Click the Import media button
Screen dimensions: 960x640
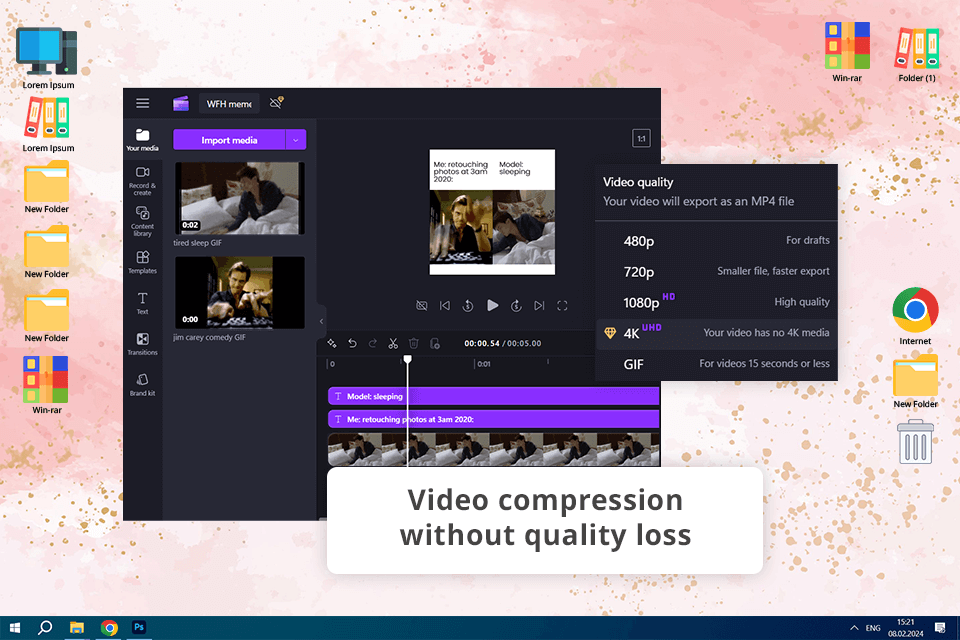229,140
